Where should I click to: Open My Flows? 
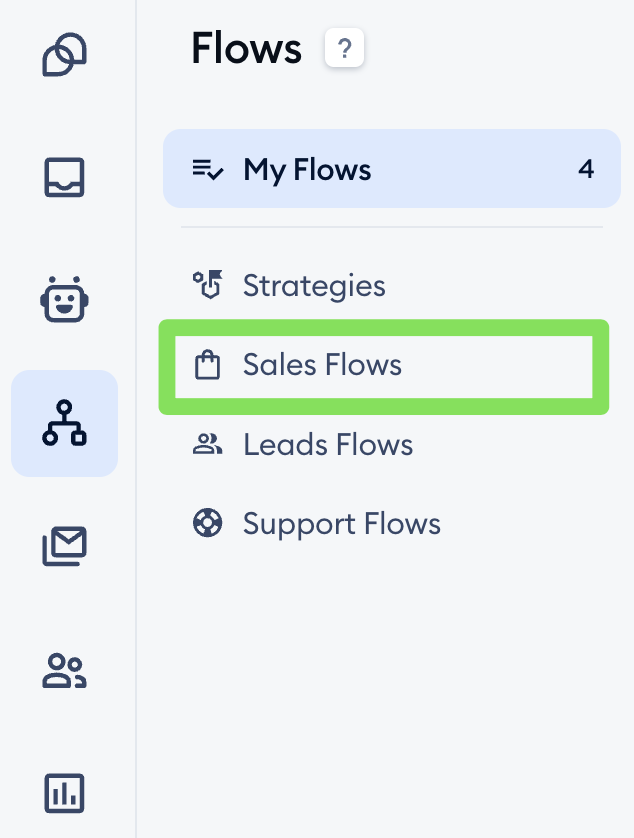[307, 169]
